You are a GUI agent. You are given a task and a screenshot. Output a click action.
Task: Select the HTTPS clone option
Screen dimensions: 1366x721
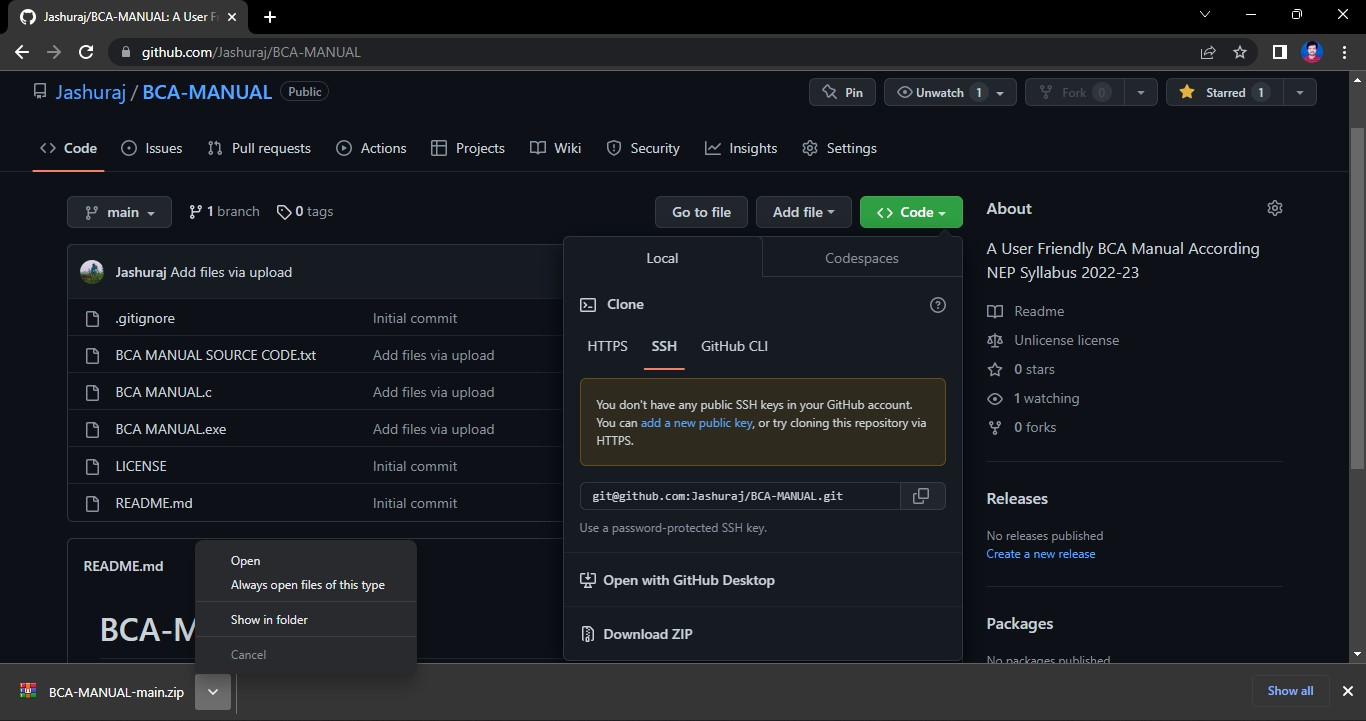607,346
